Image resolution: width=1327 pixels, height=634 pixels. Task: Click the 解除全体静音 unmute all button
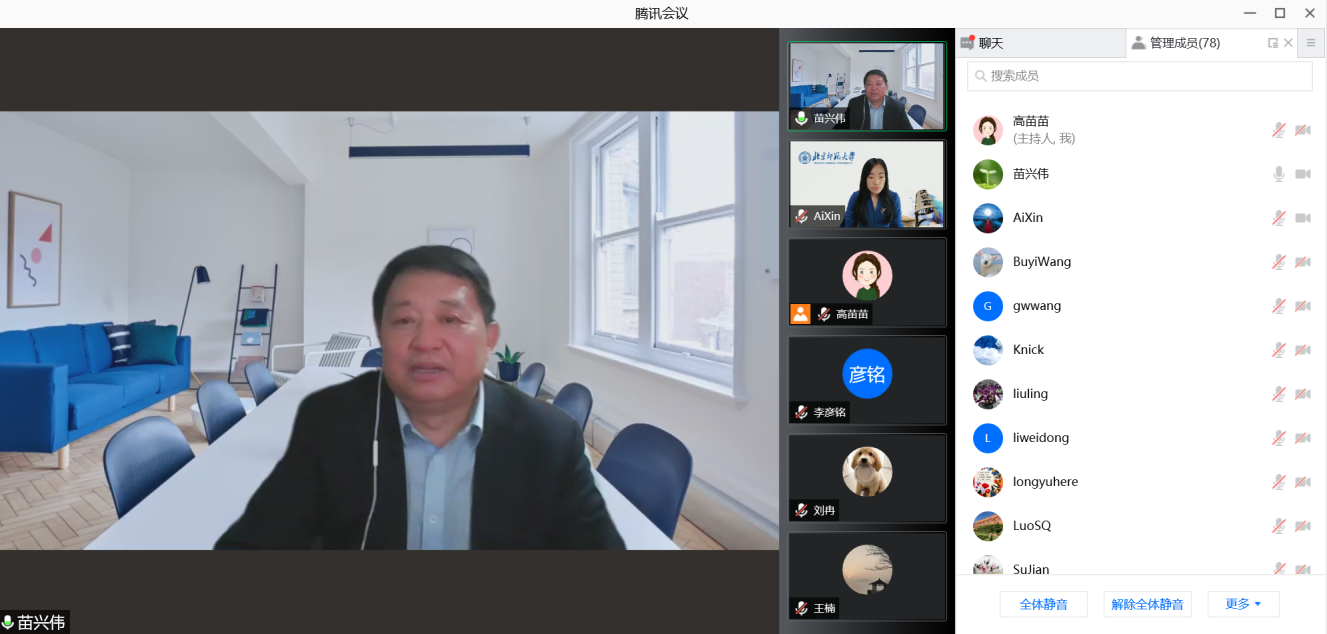click(x=1147, y=604)
